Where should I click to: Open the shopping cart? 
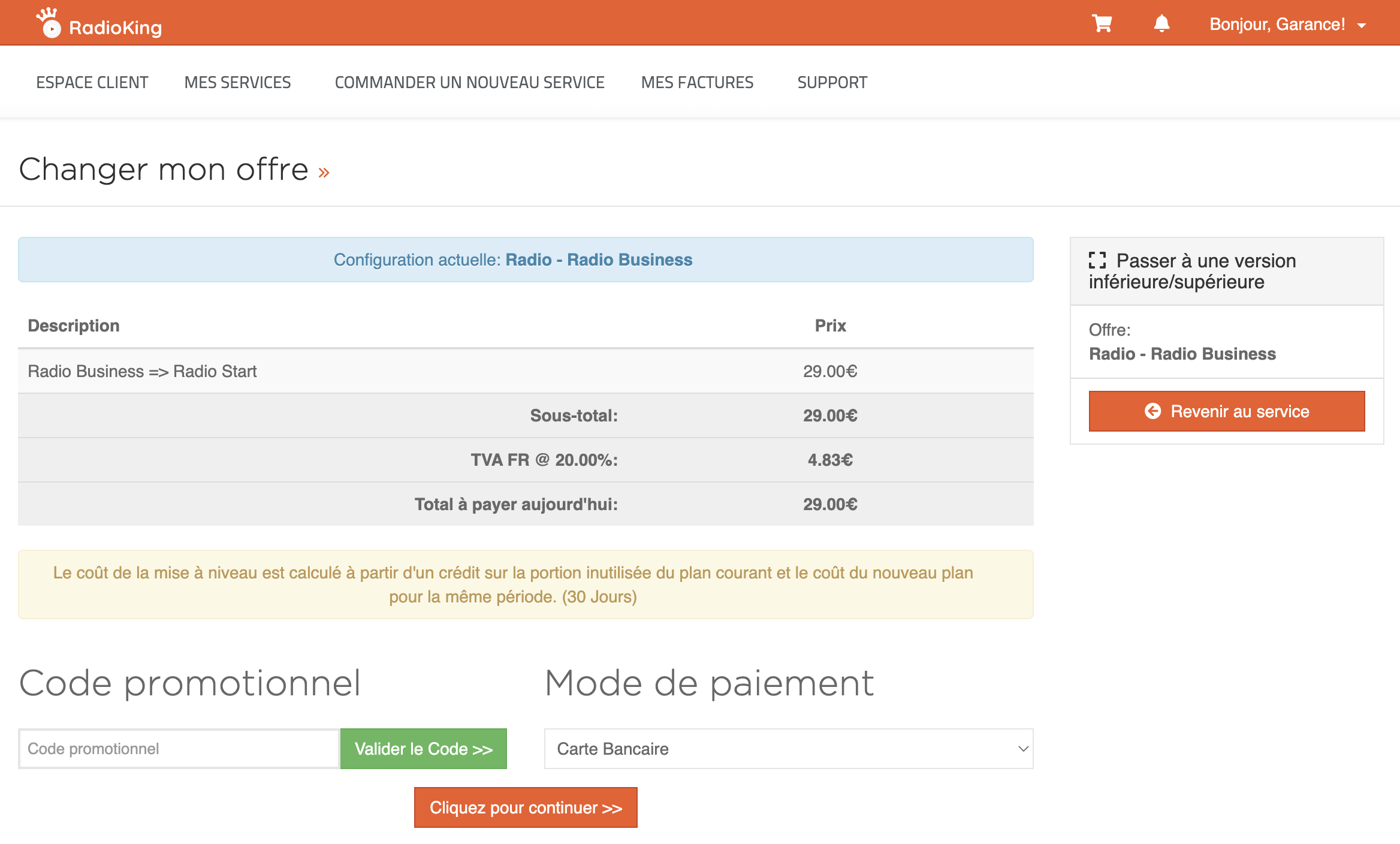(1102, 24)
